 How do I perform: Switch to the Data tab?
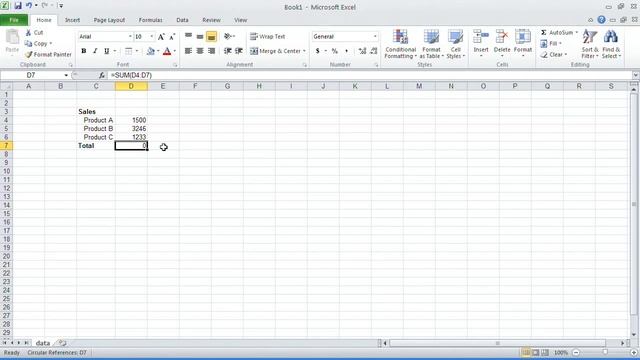[182, 20]
